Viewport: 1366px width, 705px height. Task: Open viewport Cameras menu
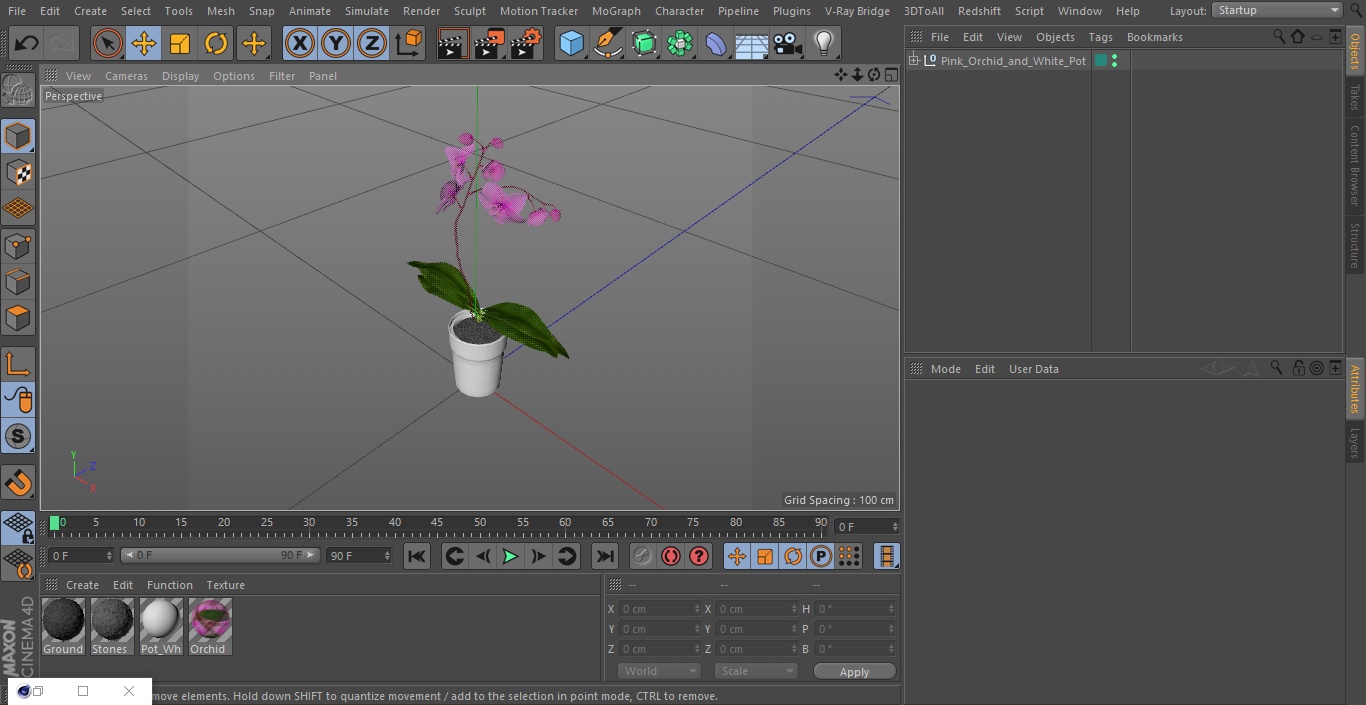(x=126, y=76)
